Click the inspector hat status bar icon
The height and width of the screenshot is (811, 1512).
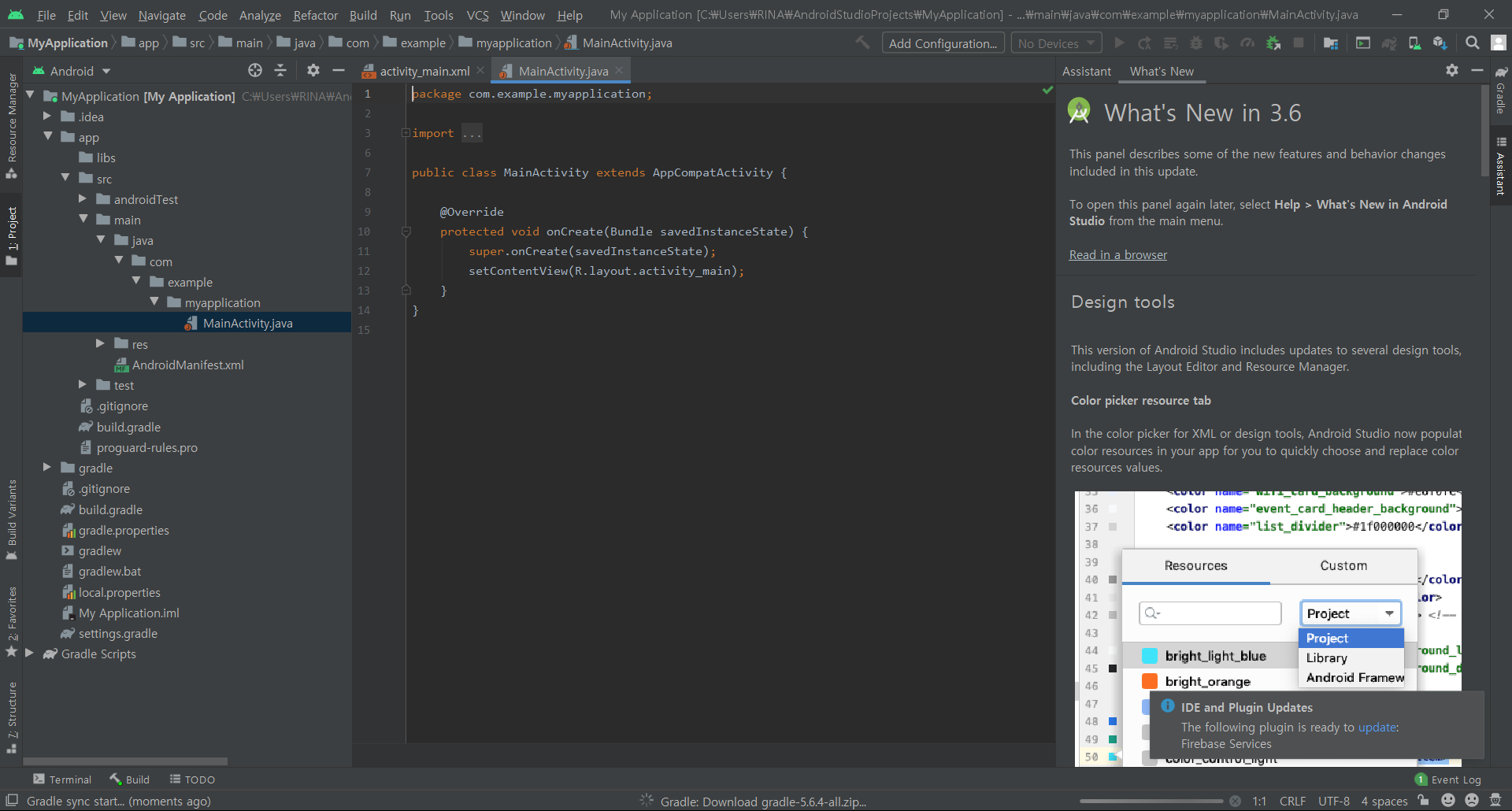[1495, 801]
